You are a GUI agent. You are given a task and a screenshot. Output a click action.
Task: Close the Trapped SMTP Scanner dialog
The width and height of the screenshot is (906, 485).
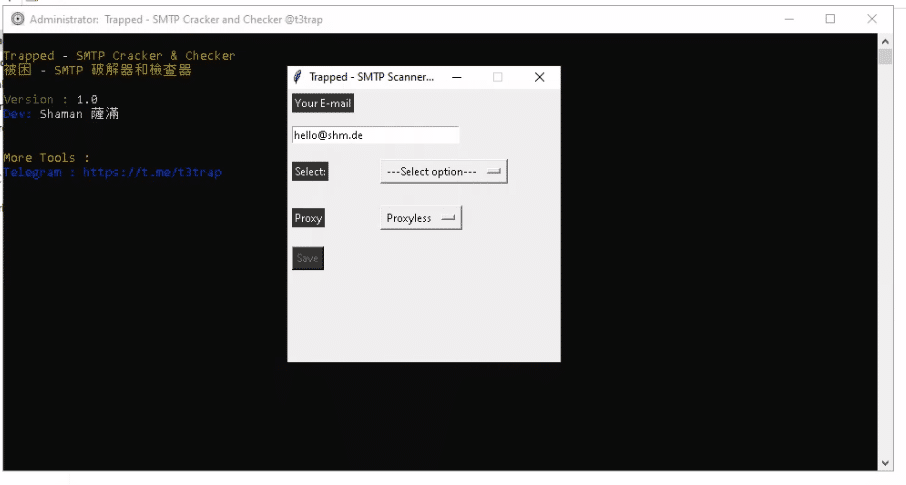539,77
